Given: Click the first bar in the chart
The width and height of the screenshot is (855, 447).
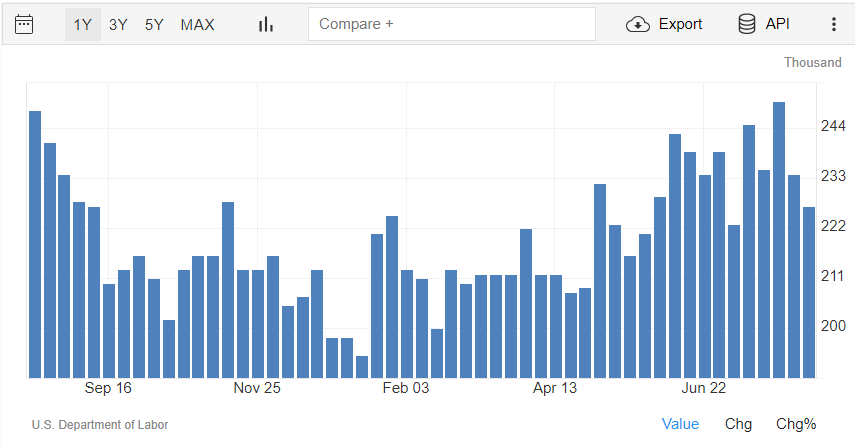Looking at the screenshot, I should click(x=35, y=245).
